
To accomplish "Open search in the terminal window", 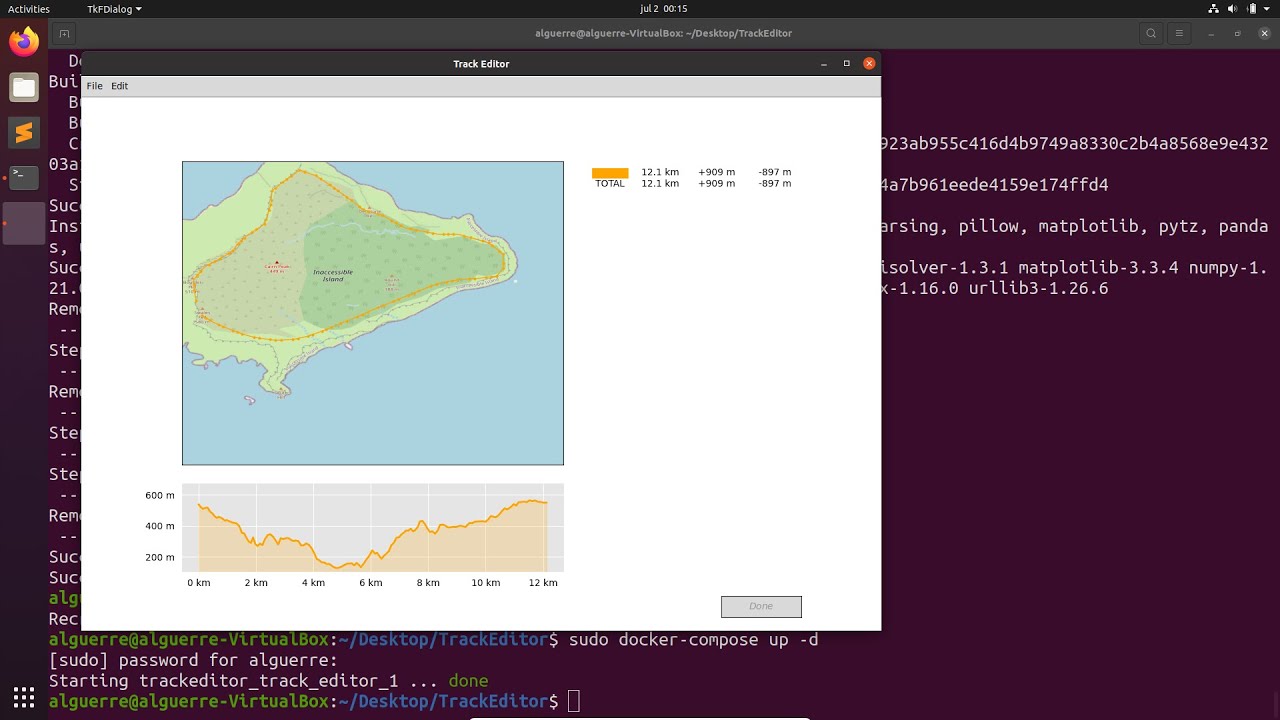I will (1151, 33).
